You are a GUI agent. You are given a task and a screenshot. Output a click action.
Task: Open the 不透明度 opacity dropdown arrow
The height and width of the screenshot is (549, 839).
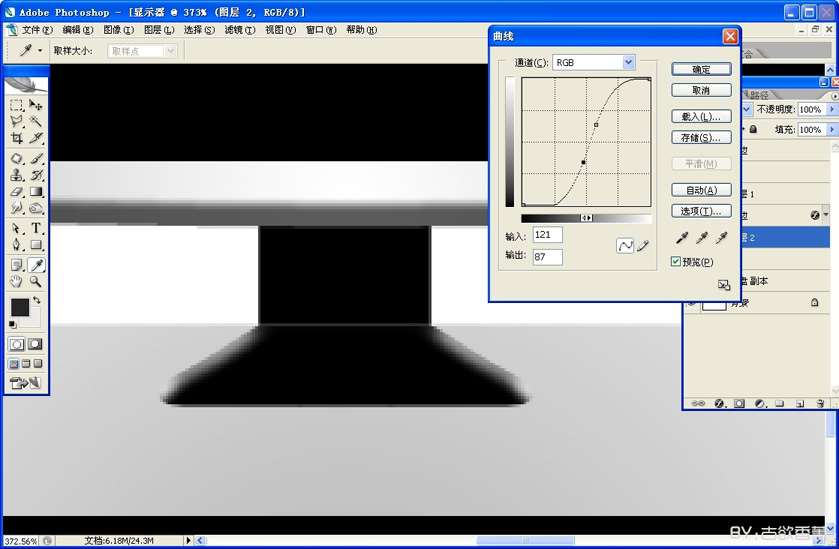click(830, 109)
